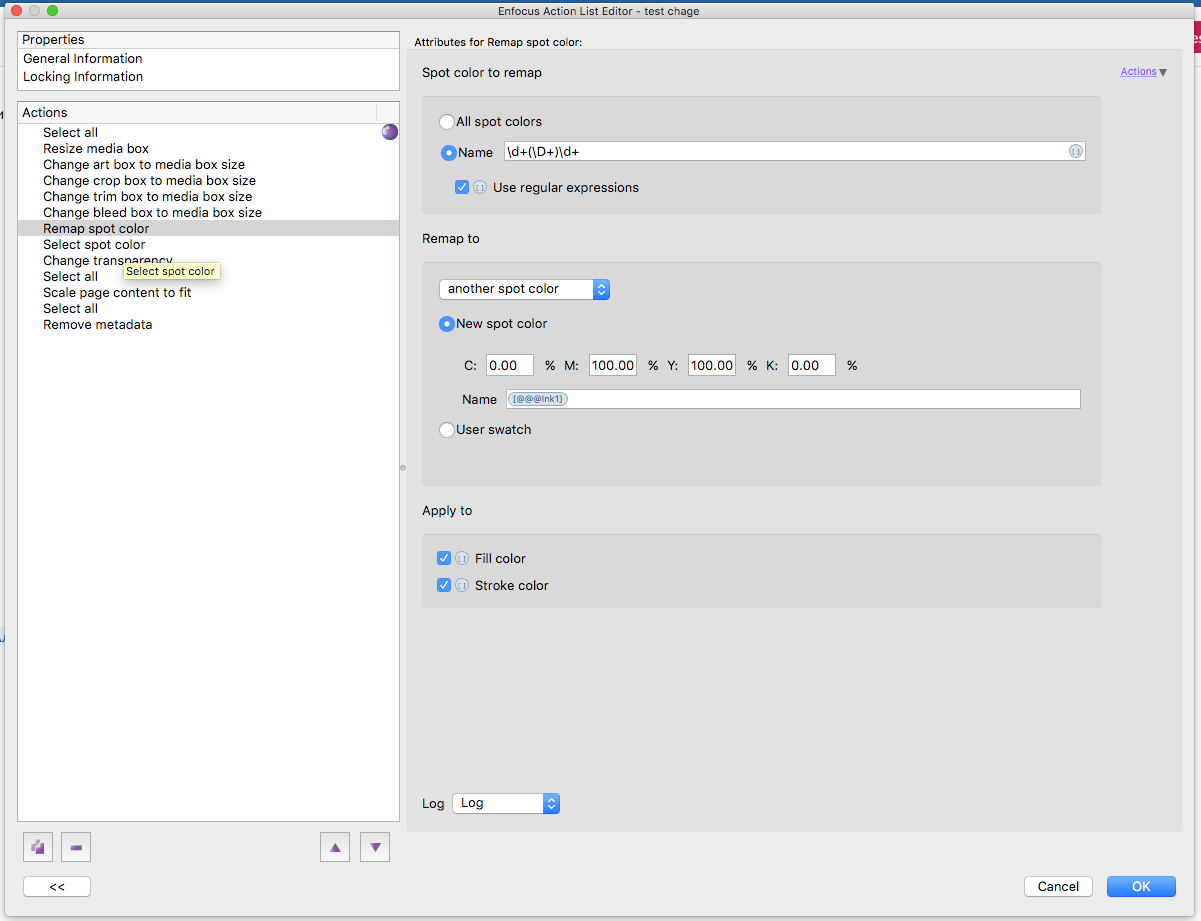Viewport: 1201px width, 921px height.
Task: Move the selected action up with the up arrow
Action: pyautogui.click(x=335, y=847)
